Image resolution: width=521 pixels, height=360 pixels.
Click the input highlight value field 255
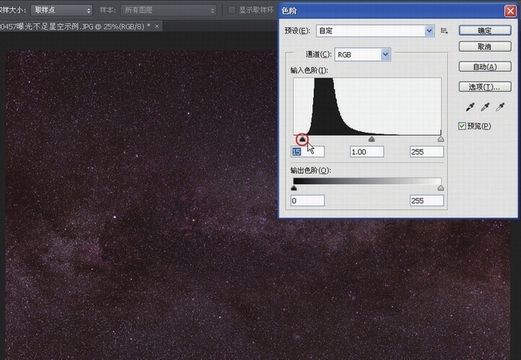coord(427,152)
